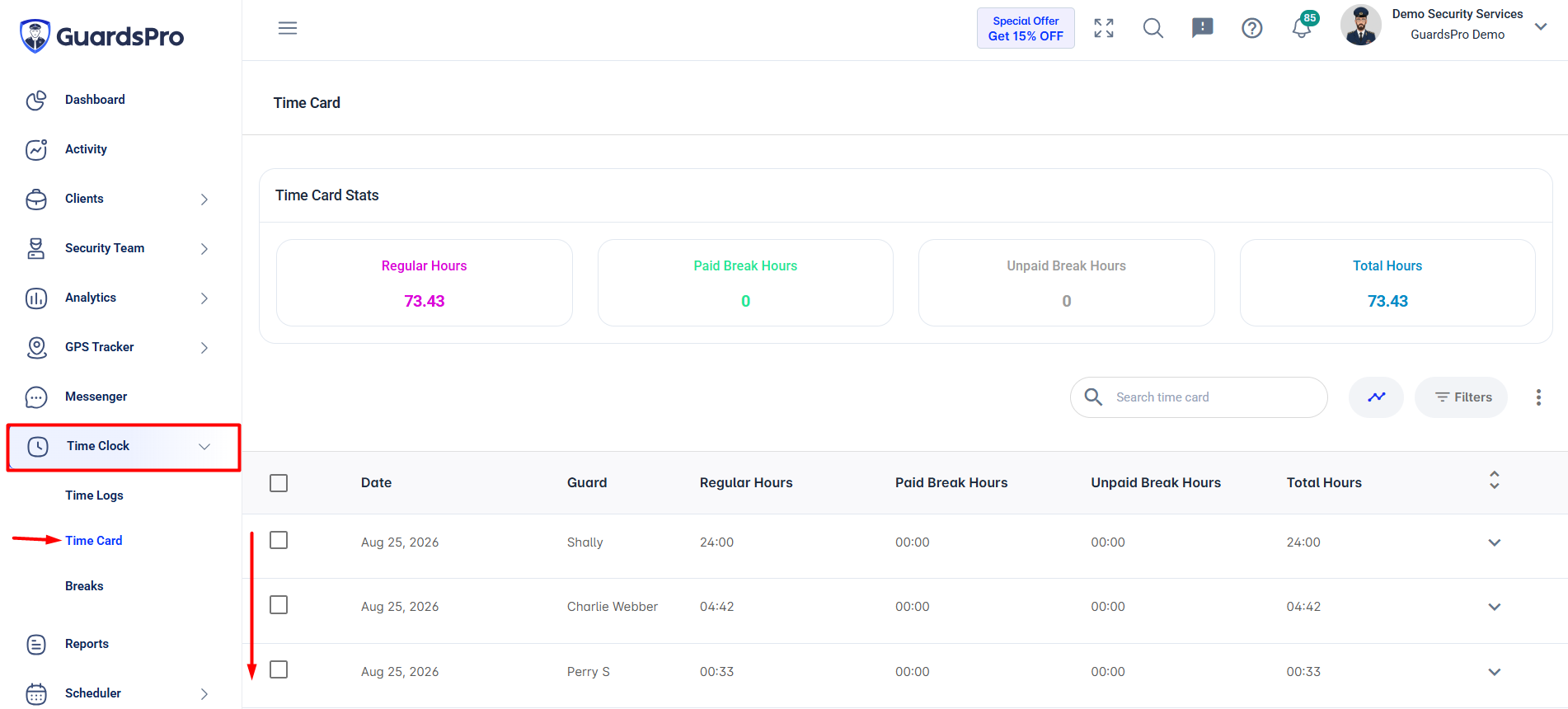The width and height of the screenshot is (1568, 709).
Task: Claim the Special Offer 15% OFF button
Action: (x=1026, y=28)
